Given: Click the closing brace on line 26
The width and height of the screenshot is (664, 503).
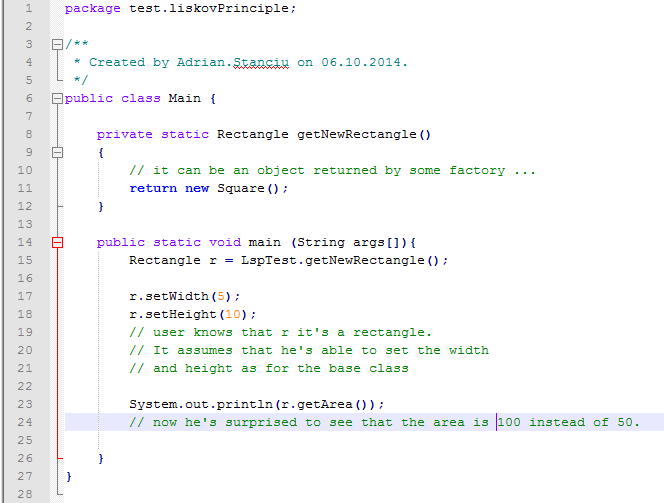Looking at the screenshot, I should point(101,459).
